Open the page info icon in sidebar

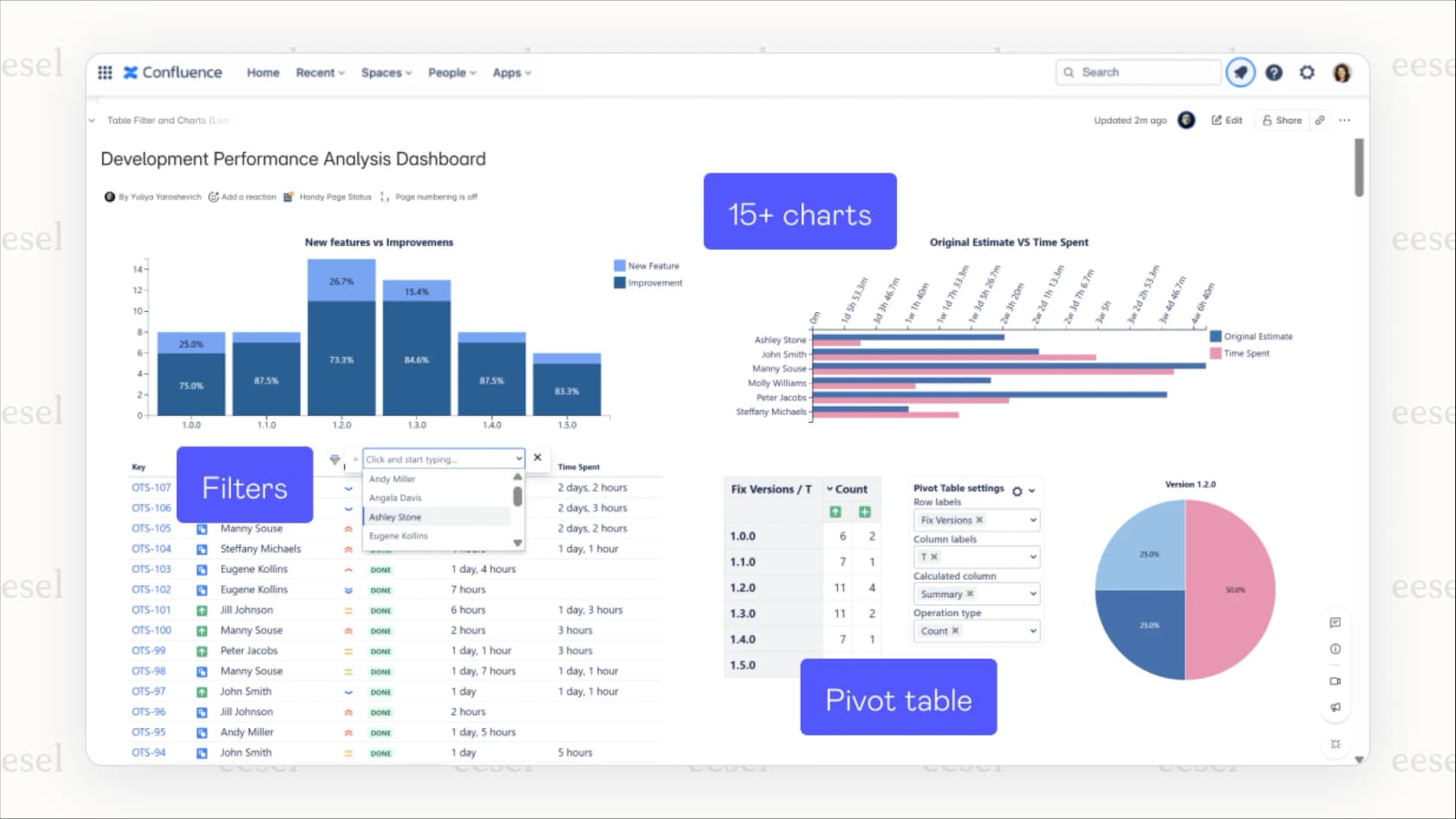[x=1336, y=649]
